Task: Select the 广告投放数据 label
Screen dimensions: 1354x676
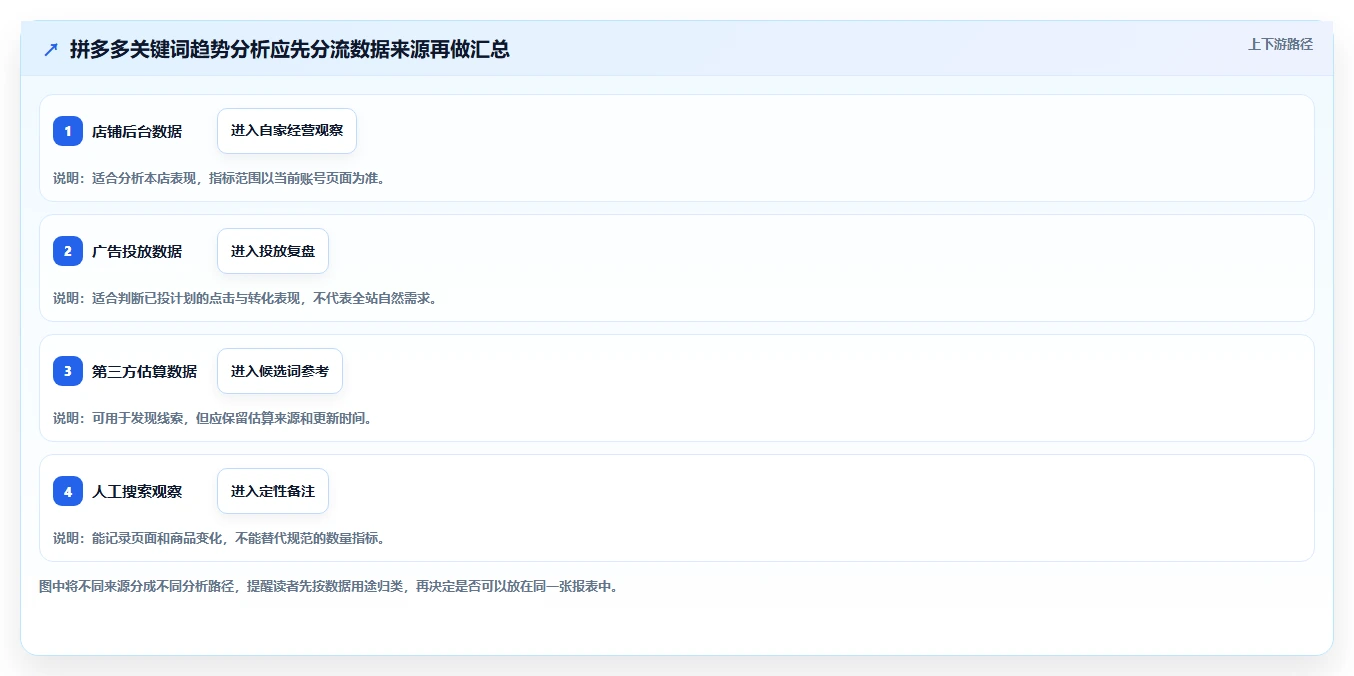Action: (137, 251)
